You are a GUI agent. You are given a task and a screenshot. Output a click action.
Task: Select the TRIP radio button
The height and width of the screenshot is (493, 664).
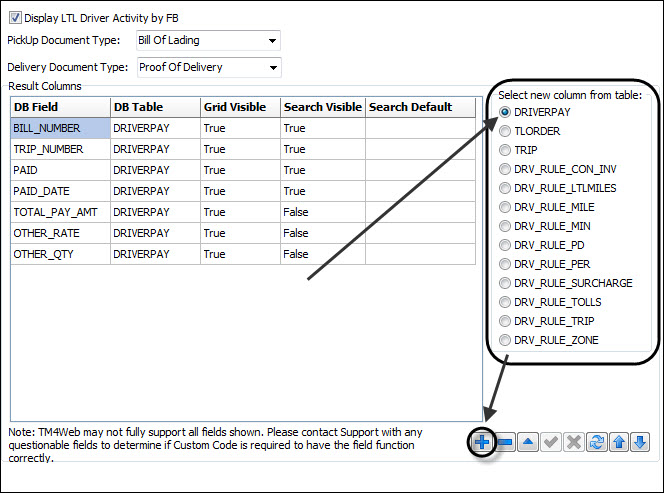click(505, 150)
